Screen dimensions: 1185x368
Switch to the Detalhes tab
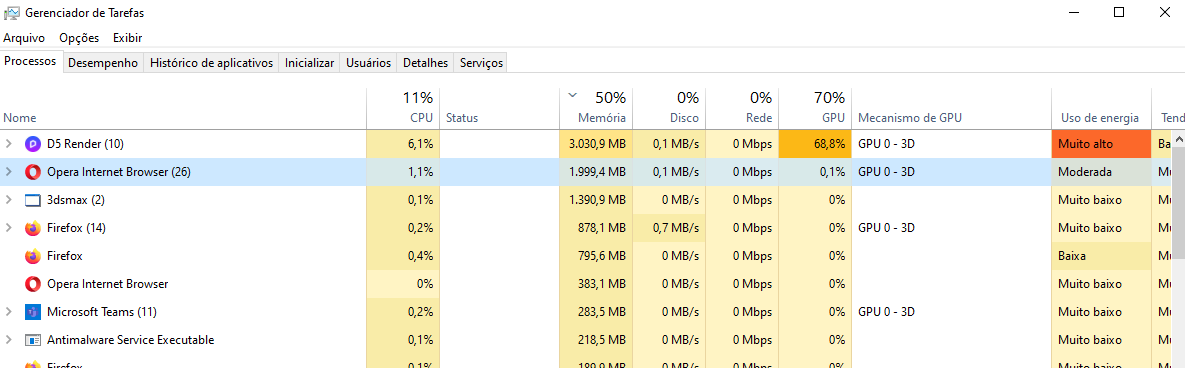(x=425, y=63)
